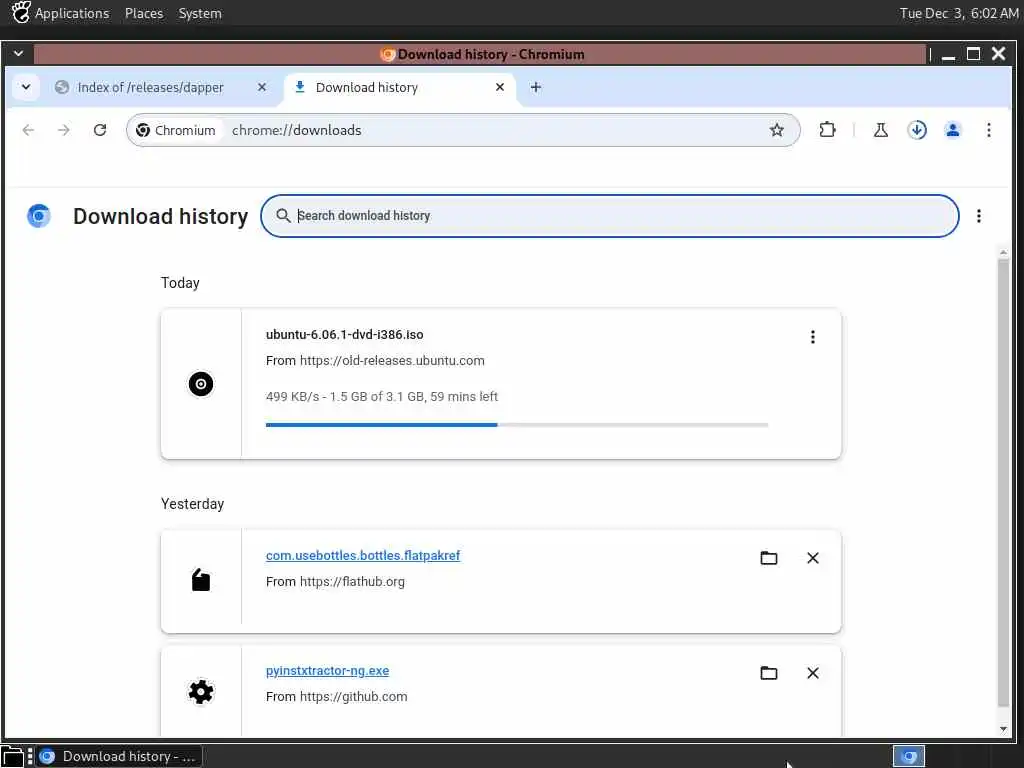This screenshot has height=768, width=1024.
Task: Open the Chrome Labs flask icon
Action: (880, 130)
